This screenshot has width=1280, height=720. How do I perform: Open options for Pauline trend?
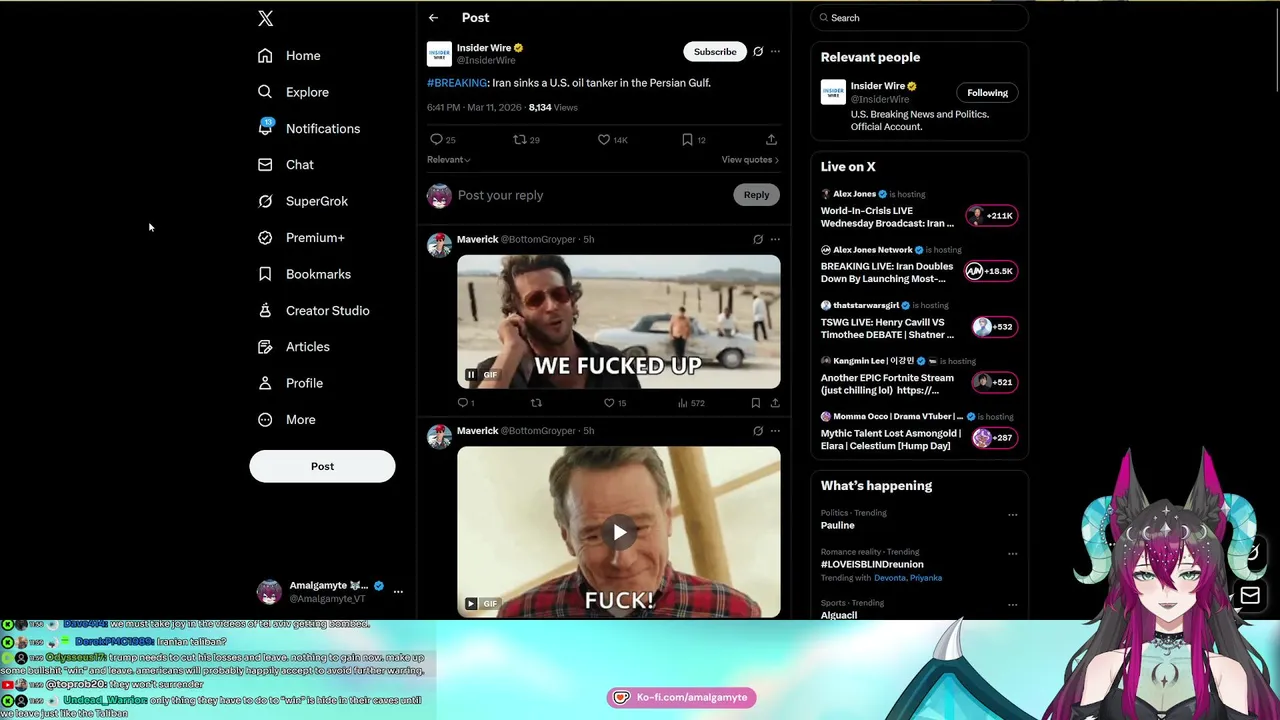click(1012, 515)
